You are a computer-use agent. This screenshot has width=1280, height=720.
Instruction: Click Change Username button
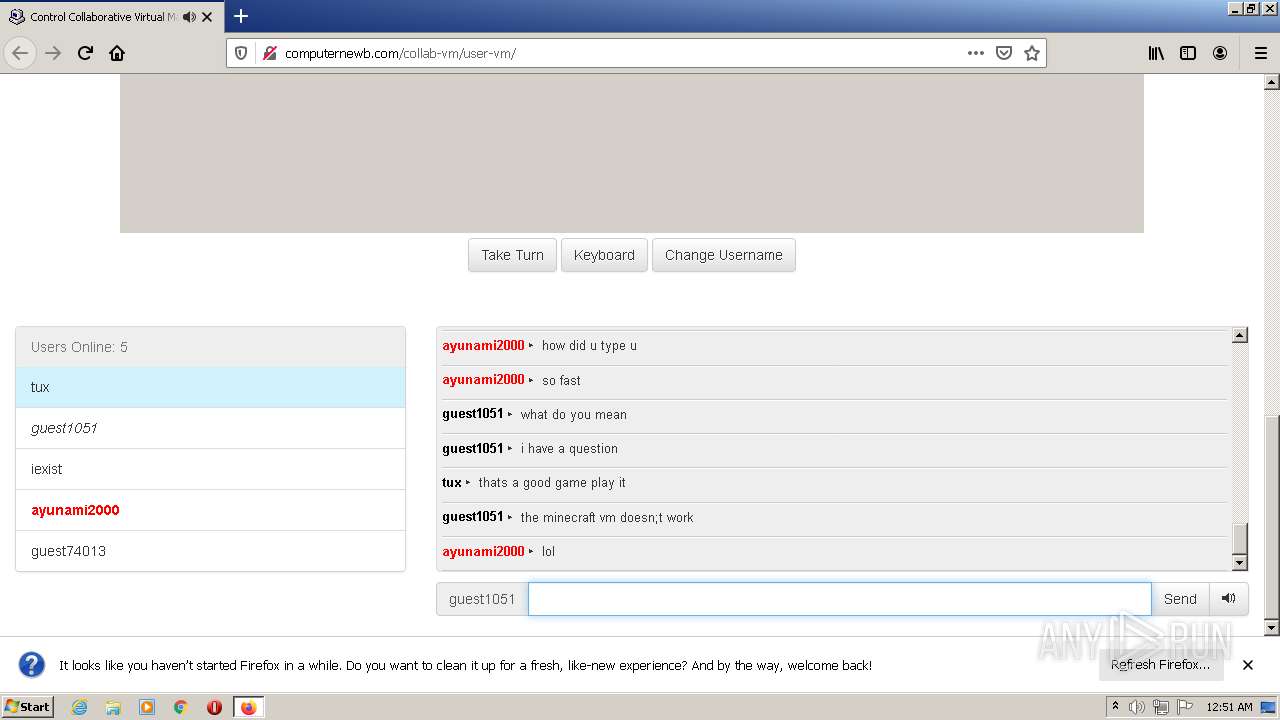coord(724,255)
